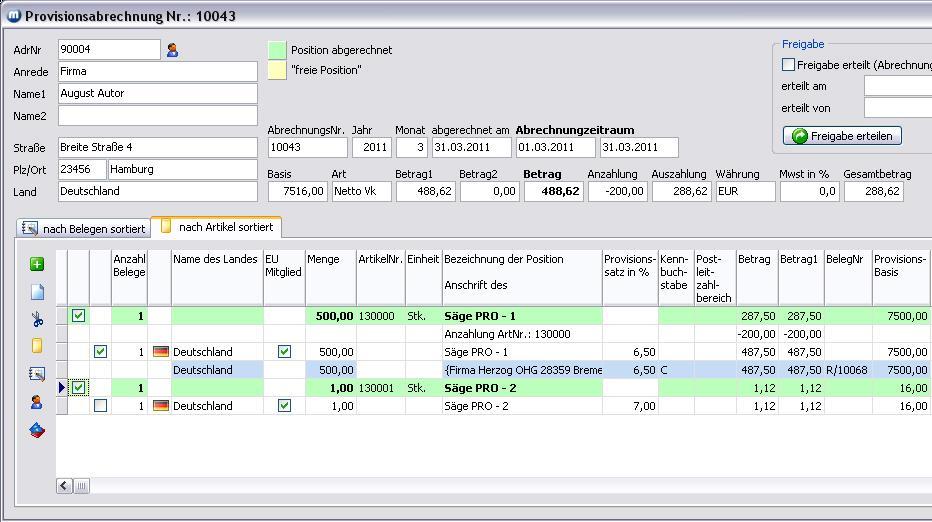This screenshot has width=932, height=522.
Task: Click the red and blue book icon
Action: [37, 430]
